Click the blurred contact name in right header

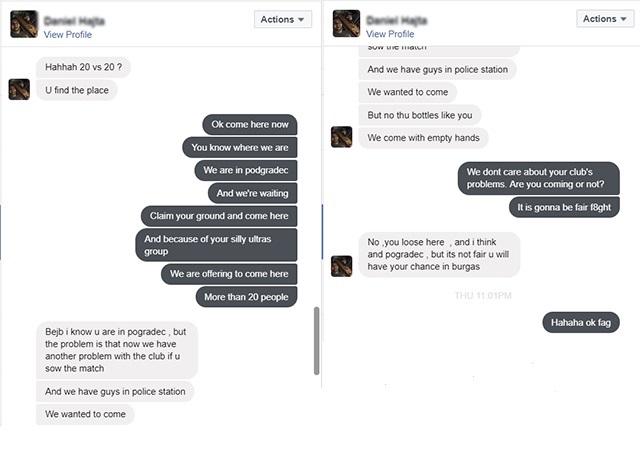click(398, 19)
